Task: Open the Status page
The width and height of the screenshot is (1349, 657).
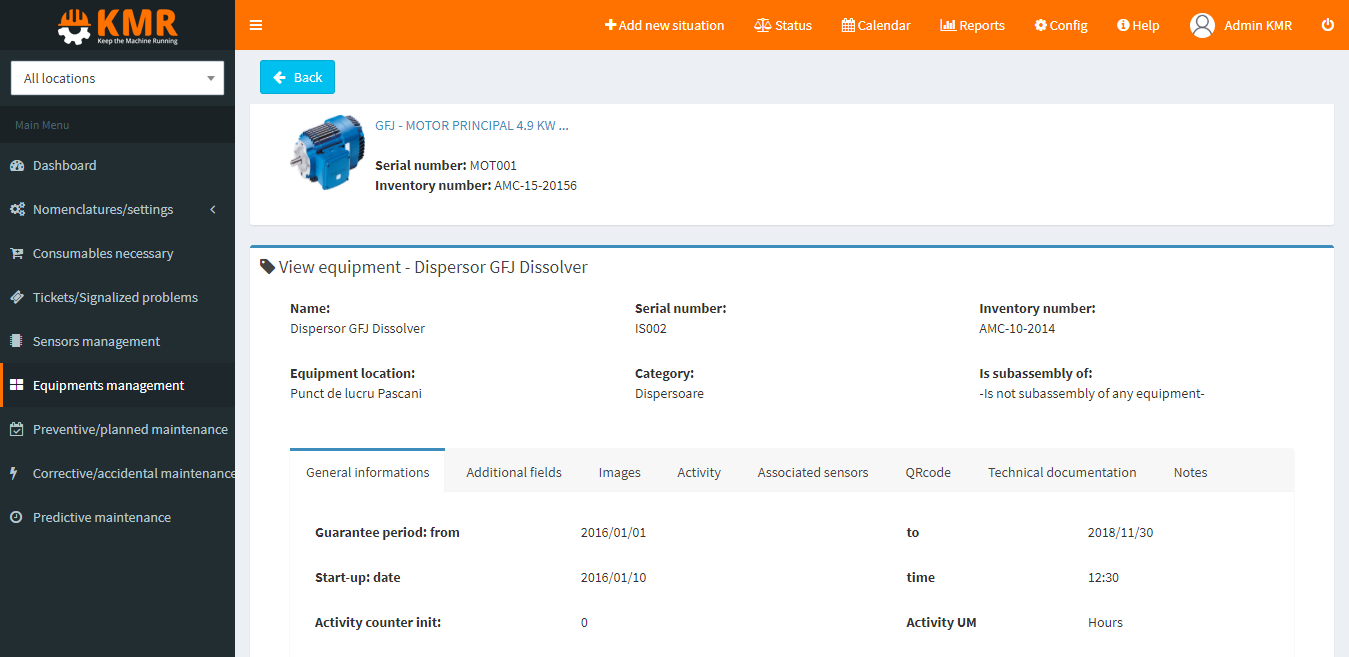Action: click(783, 25)
